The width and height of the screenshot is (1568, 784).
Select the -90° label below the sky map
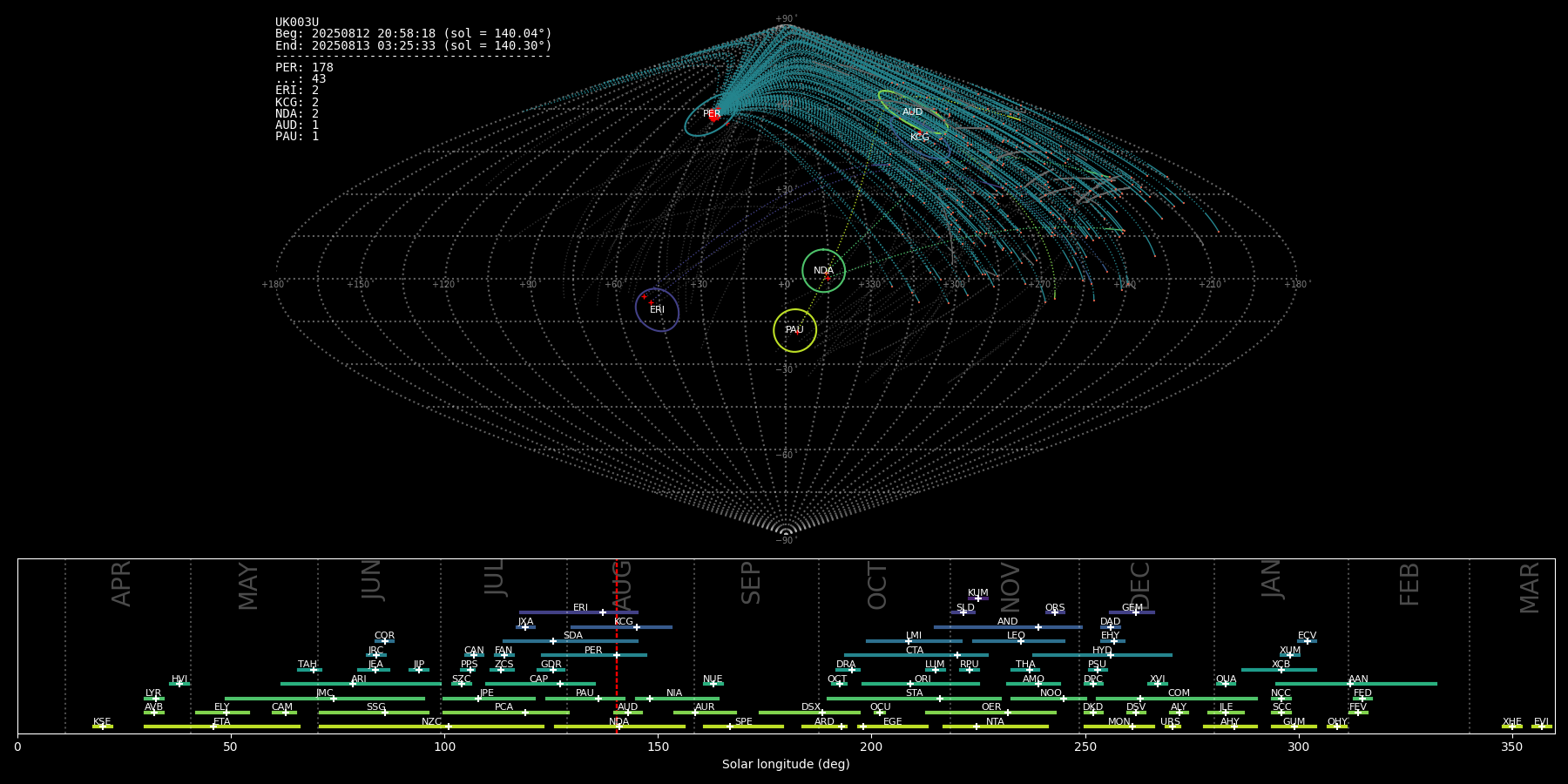786,540
